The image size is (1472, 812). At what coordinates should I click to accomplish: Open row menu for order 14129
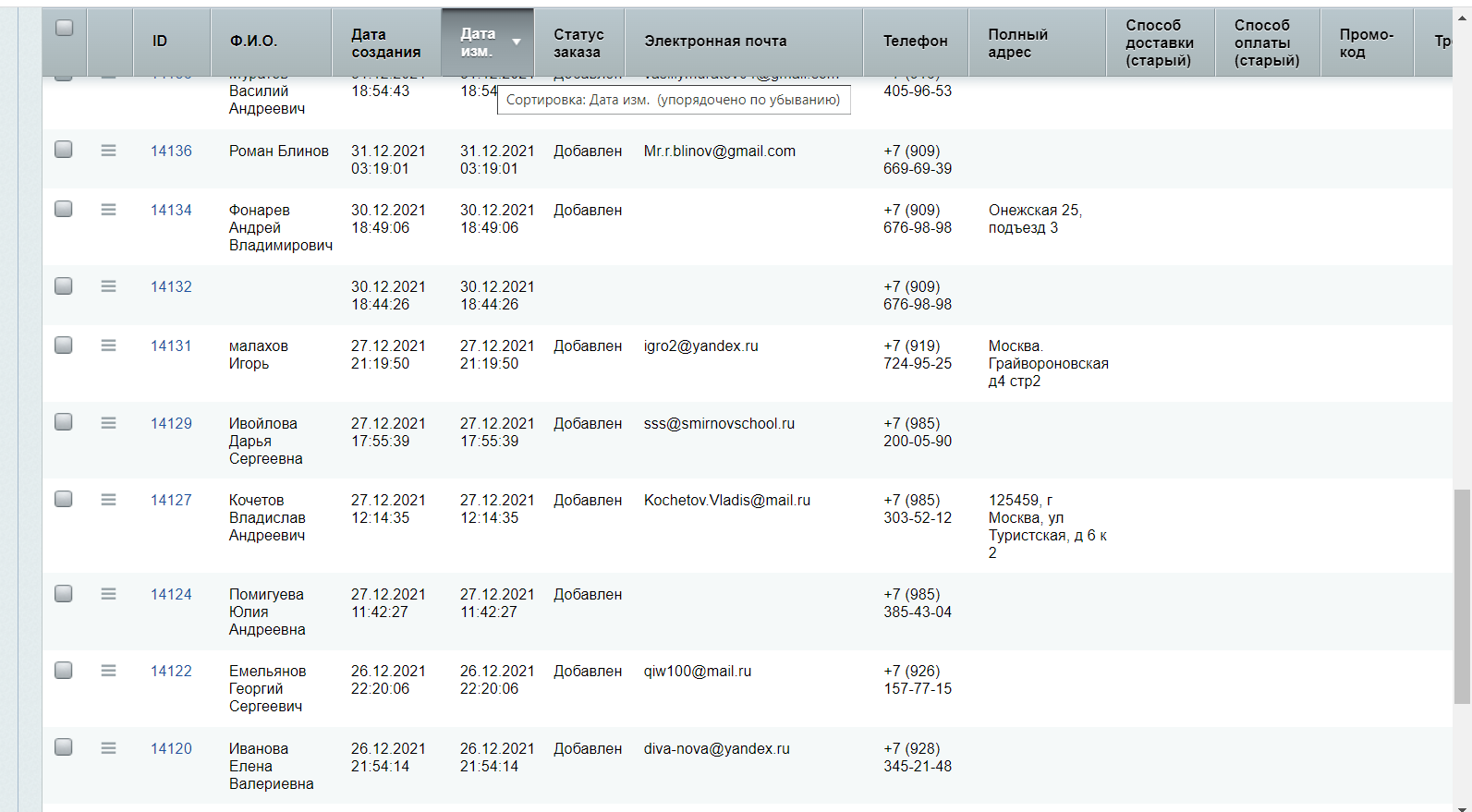tap(108, 423)
